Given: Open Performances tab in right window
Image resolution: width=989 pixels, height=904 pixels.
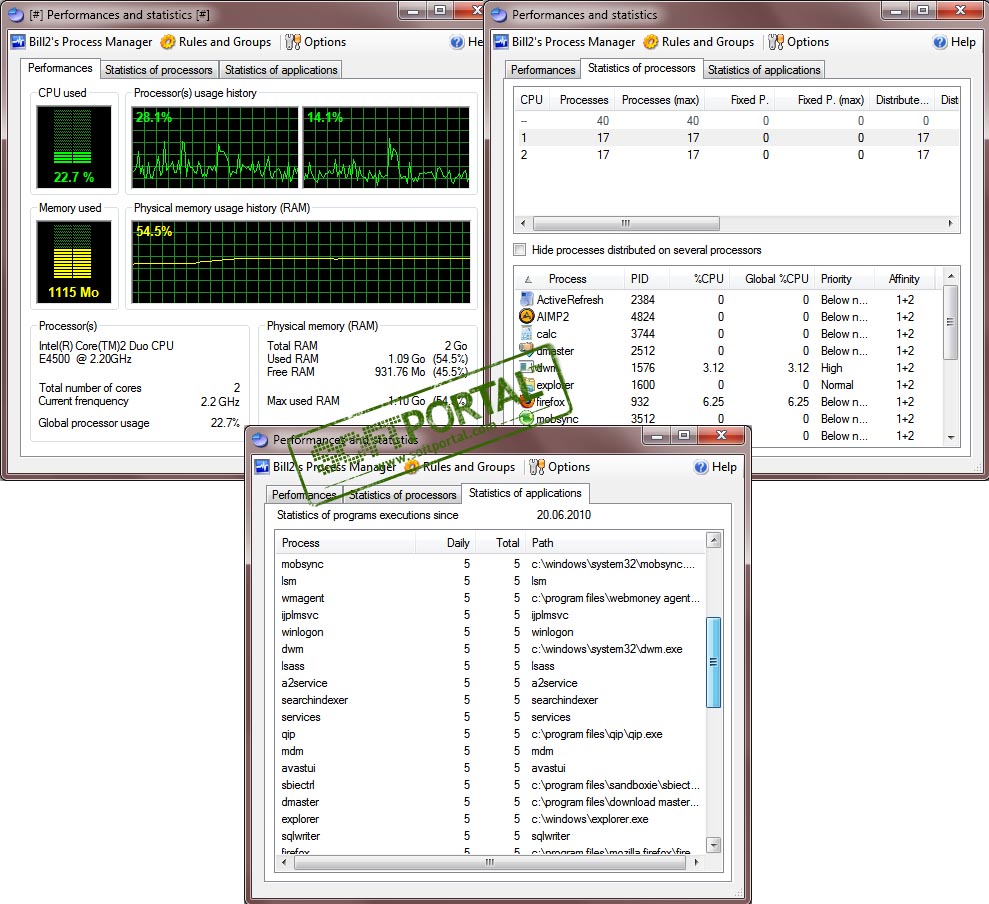Looking at the screenshot, I should 542,69.
